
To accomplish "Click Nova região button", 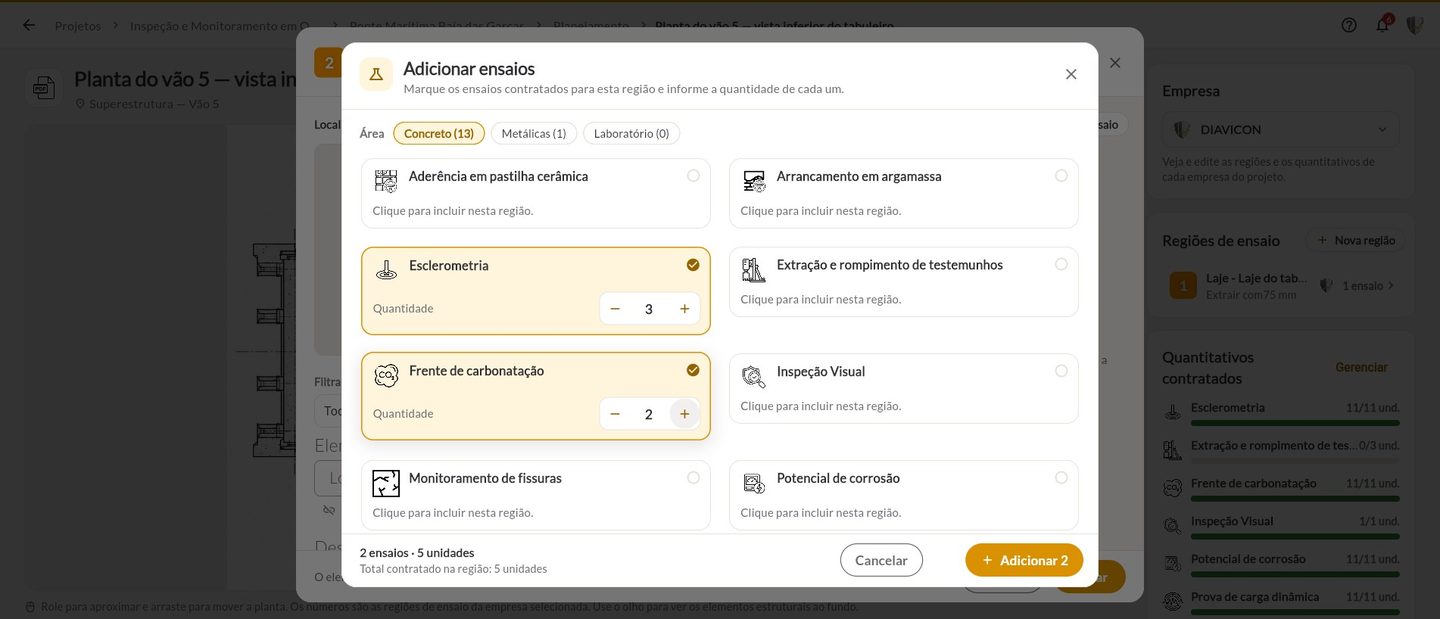I will pyautogui.click(x=1355, y=240).
